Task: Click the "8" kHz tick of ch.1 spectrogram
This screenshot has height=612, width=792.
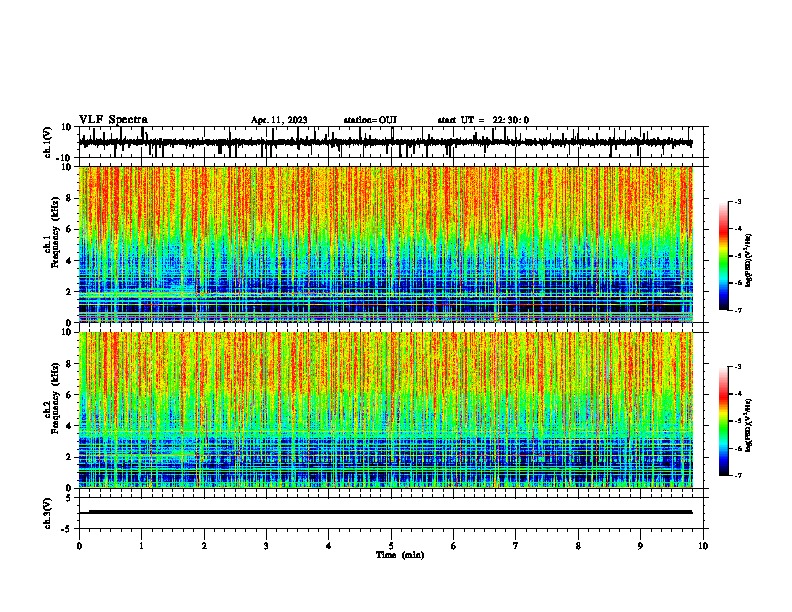Action: click(x=69, y=198)
